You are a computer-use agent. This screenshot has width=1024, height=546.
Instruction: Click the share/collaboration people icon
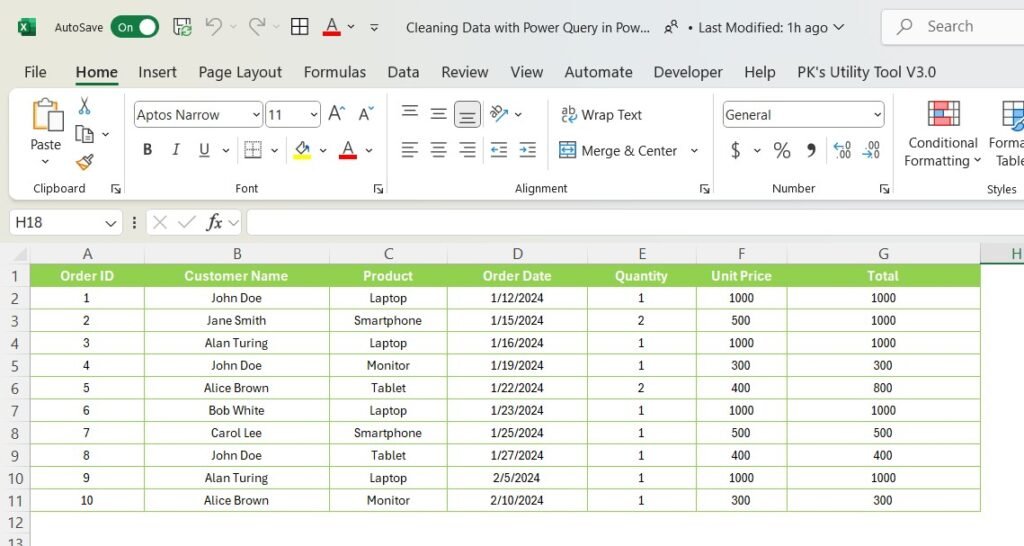(671, 27)
